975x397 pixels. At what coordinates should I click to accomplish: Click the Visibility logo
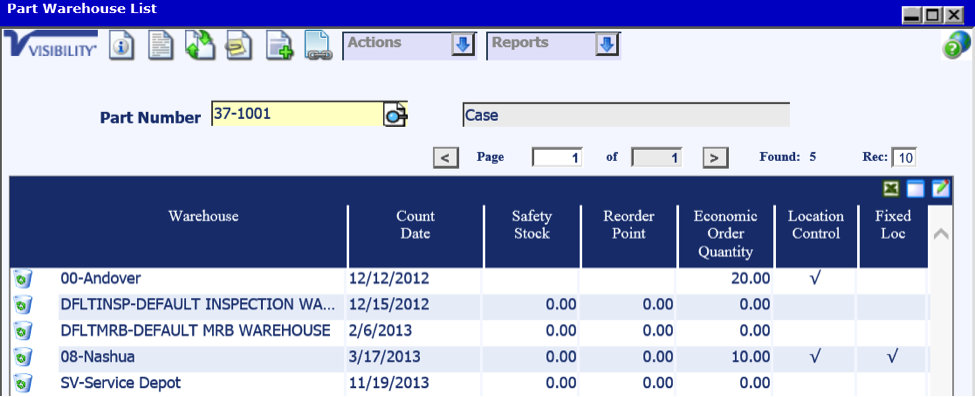click(51, 45)
